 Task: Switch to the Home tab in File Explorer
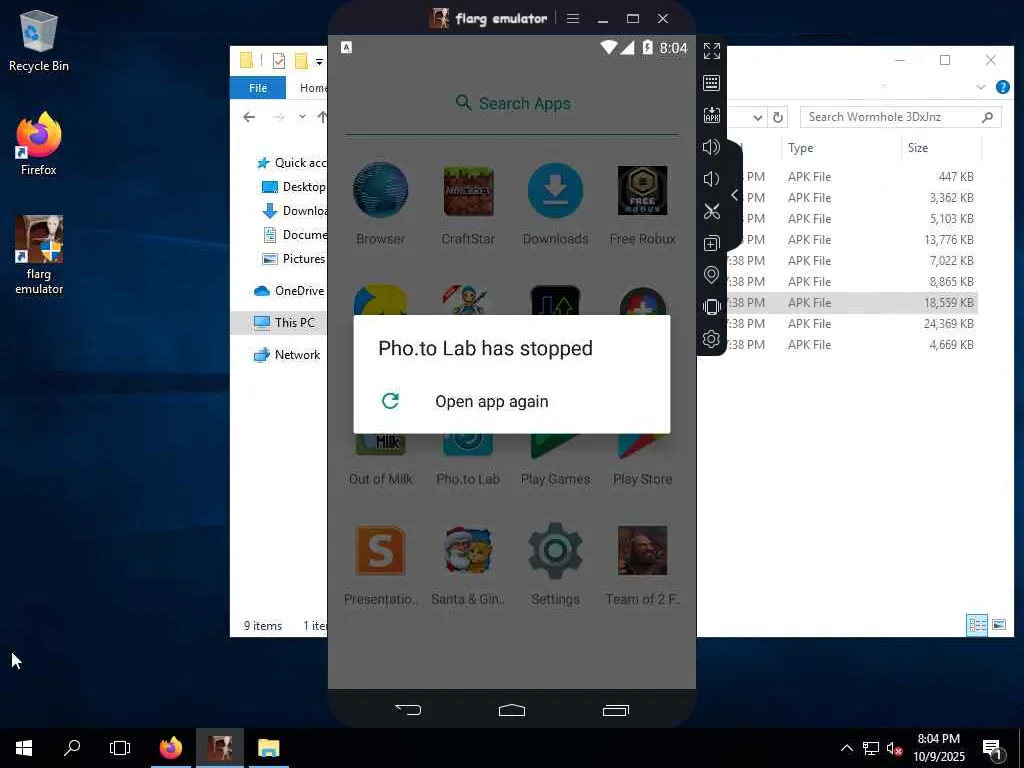coord(313,88)
